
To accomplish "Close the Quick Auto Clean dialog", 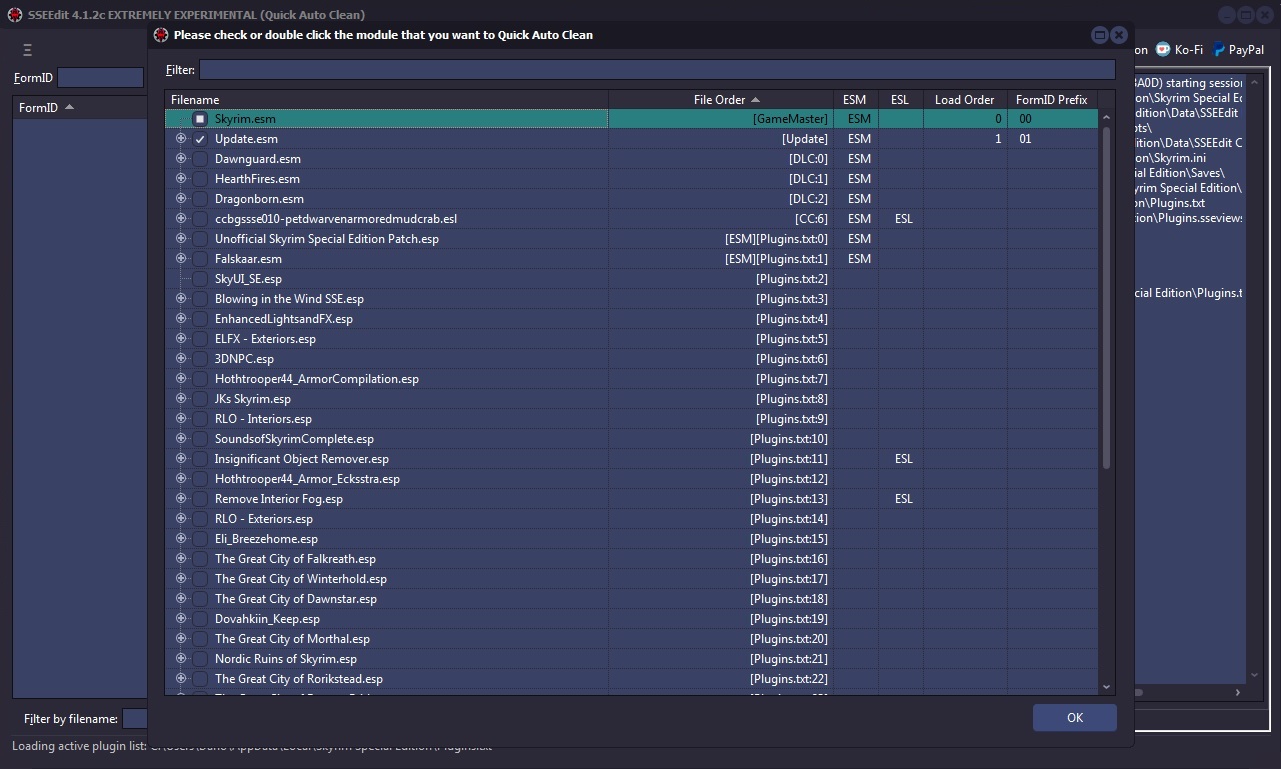I will 1119,35.
